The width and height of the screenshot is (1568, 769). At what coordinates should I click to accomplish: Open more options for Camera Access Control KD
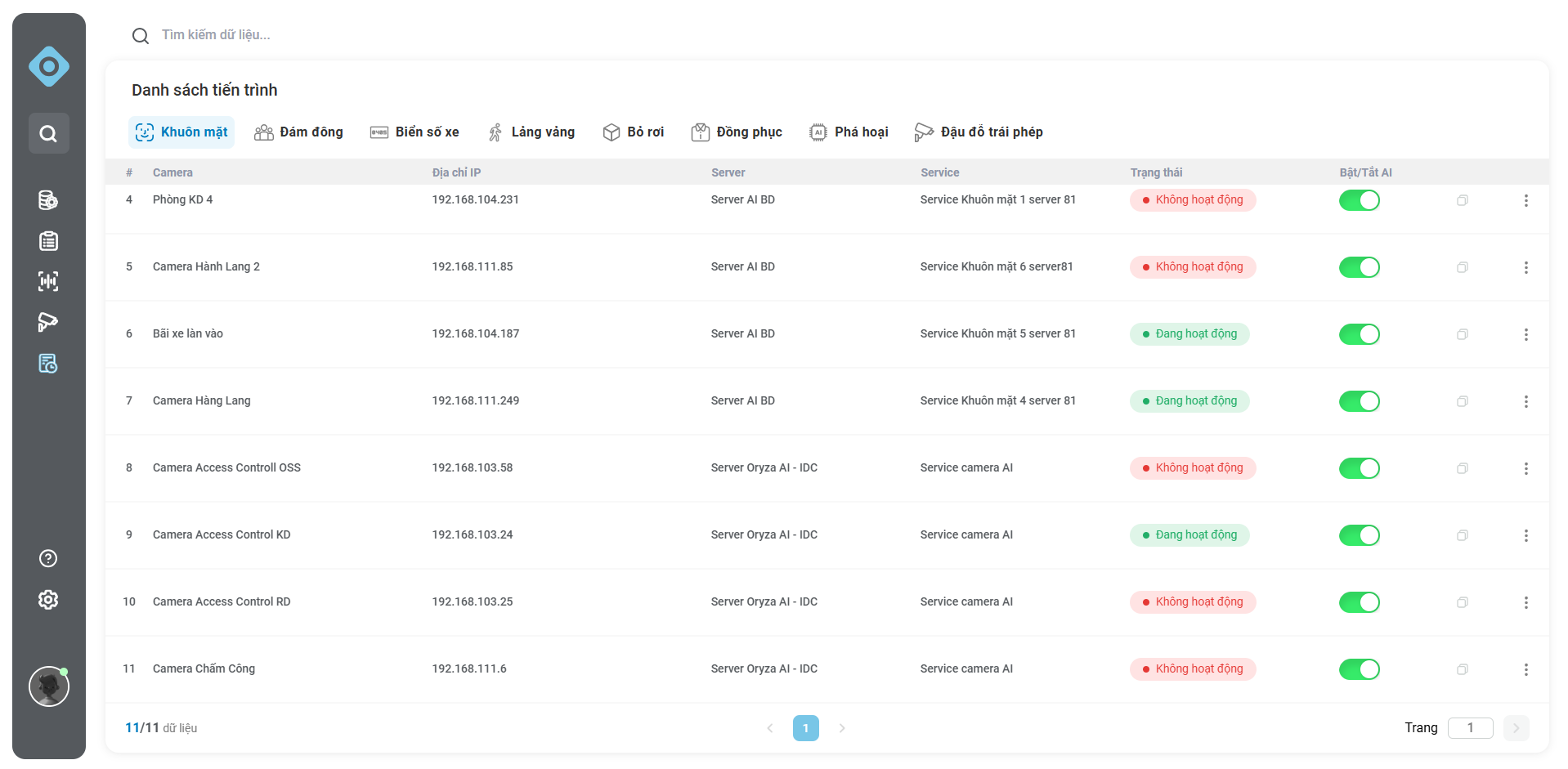[x=1525, y=535]
